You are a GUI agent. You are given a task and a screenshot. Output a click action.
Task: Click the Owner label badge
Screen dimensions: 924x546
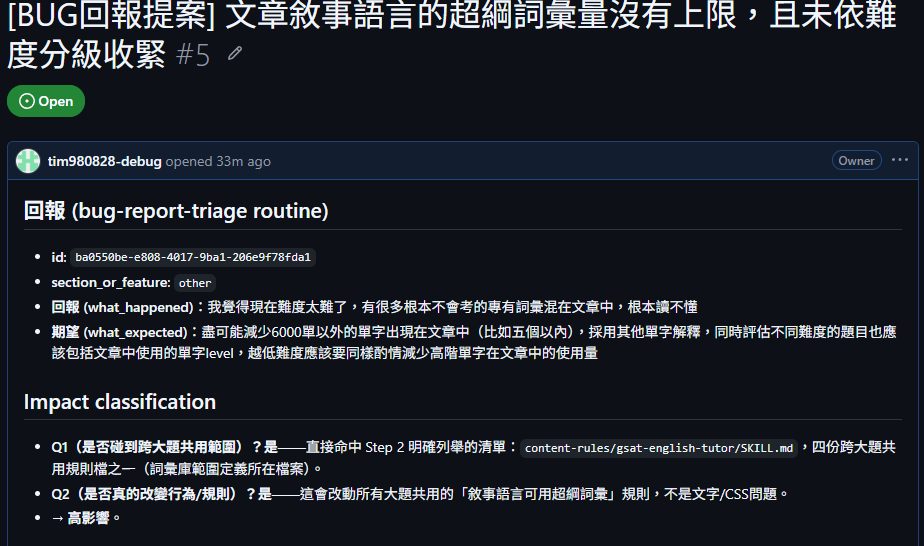pos(856,160)
